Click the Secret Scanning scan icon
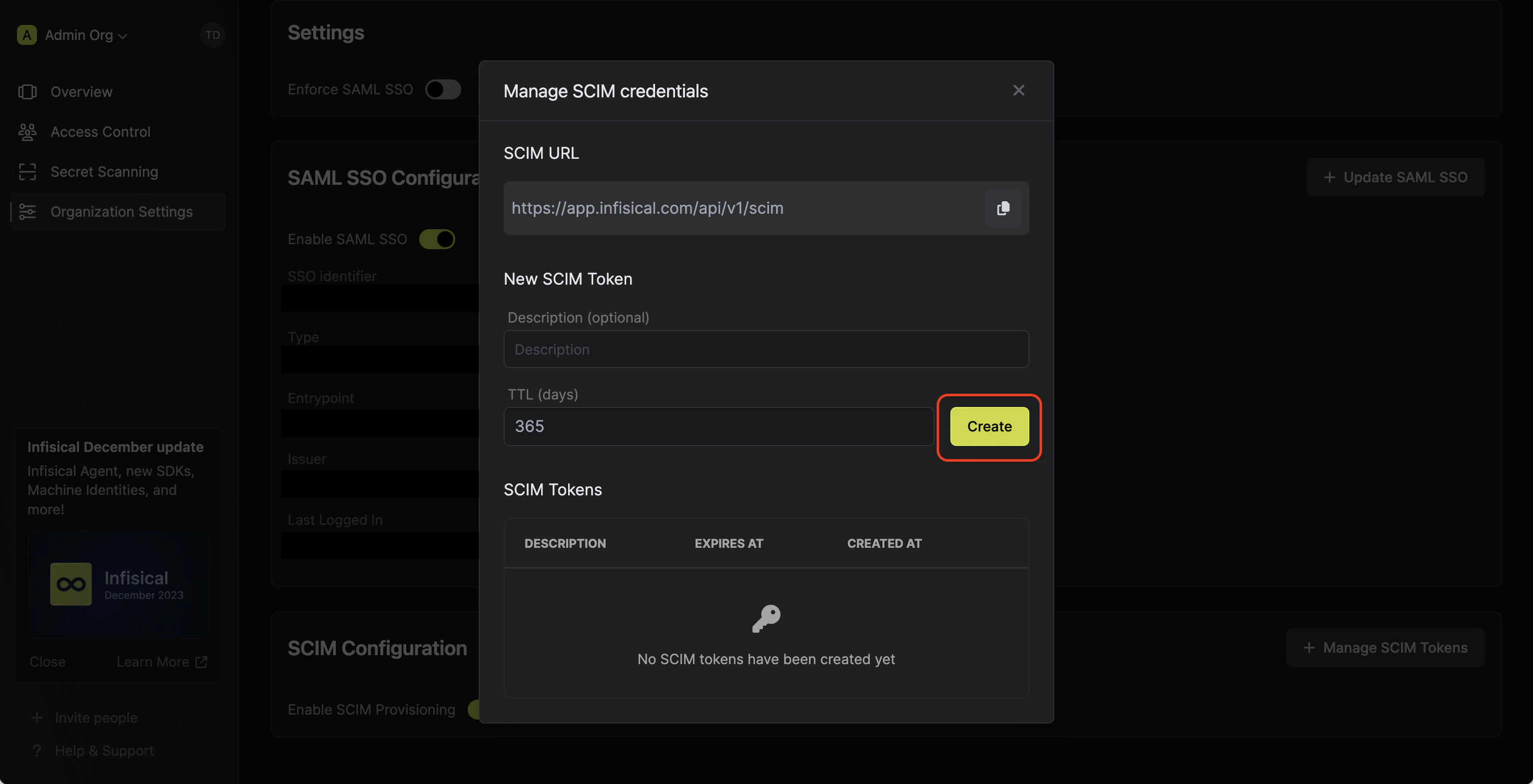This screenshot has height=784, width=1533. pyautogui.click(x=27, y=171)
